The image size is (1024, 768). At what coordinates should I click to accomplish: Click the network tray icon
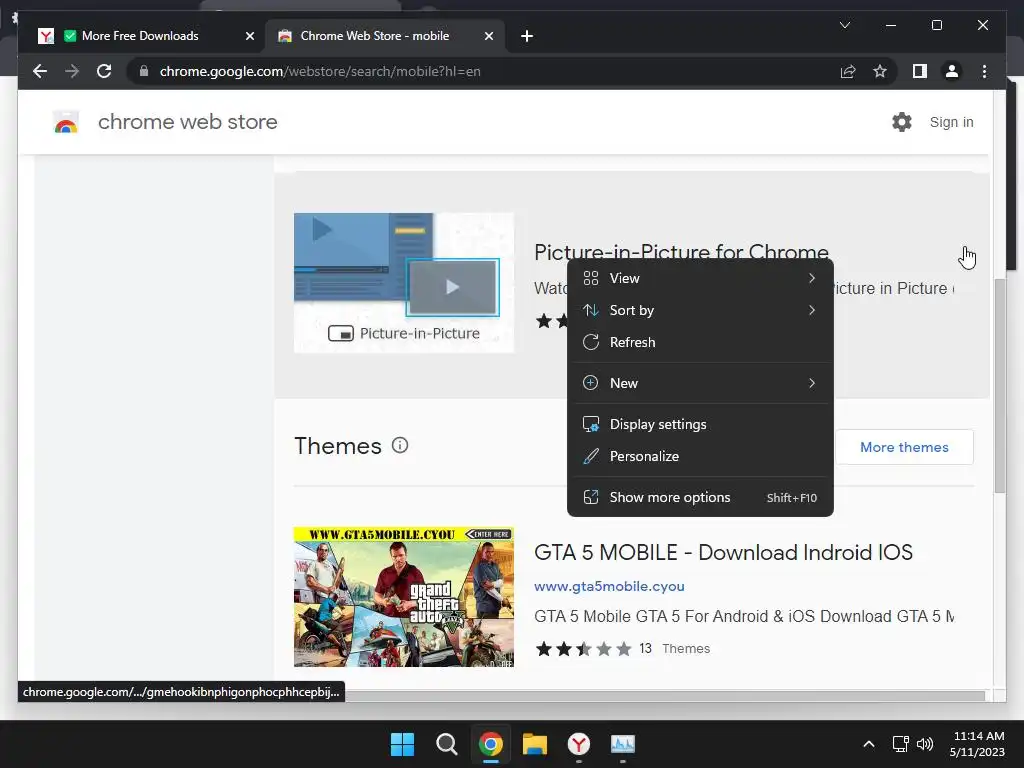point(901,744)
